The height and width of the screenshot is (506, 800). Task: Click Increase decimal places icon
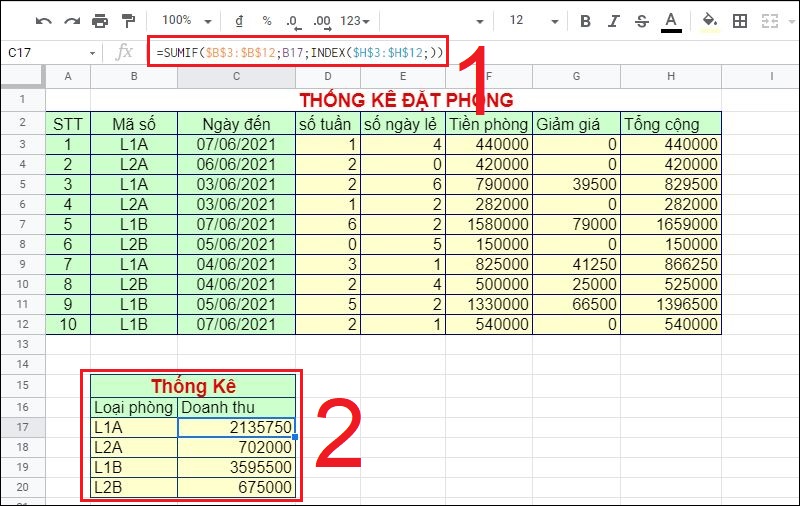322,21
